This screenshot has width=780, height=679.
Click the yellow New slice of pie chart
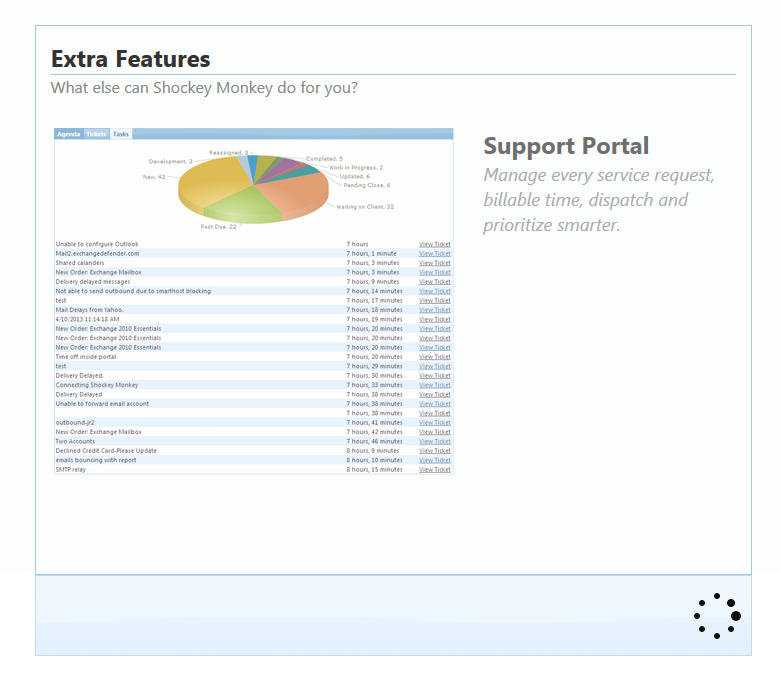pyautogui.click(x=210, y=185)
